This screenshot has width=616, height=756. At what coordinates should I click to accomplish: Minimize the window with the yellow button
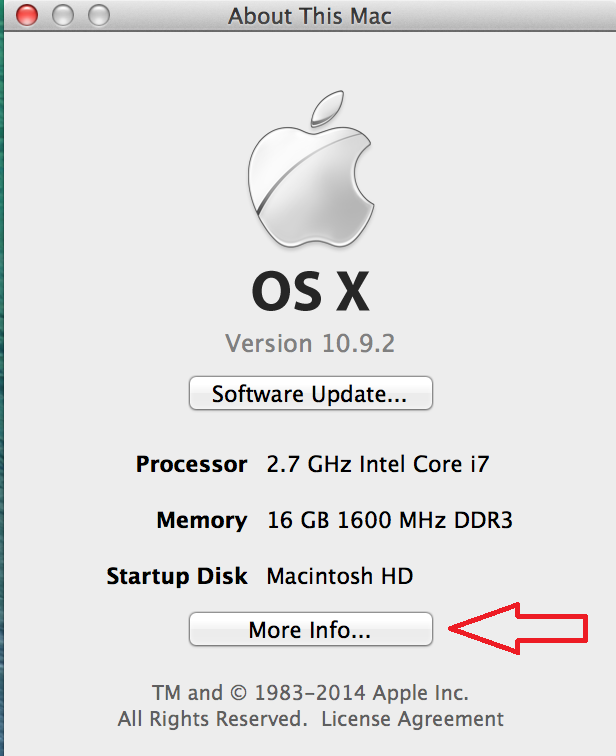(63, 16)
